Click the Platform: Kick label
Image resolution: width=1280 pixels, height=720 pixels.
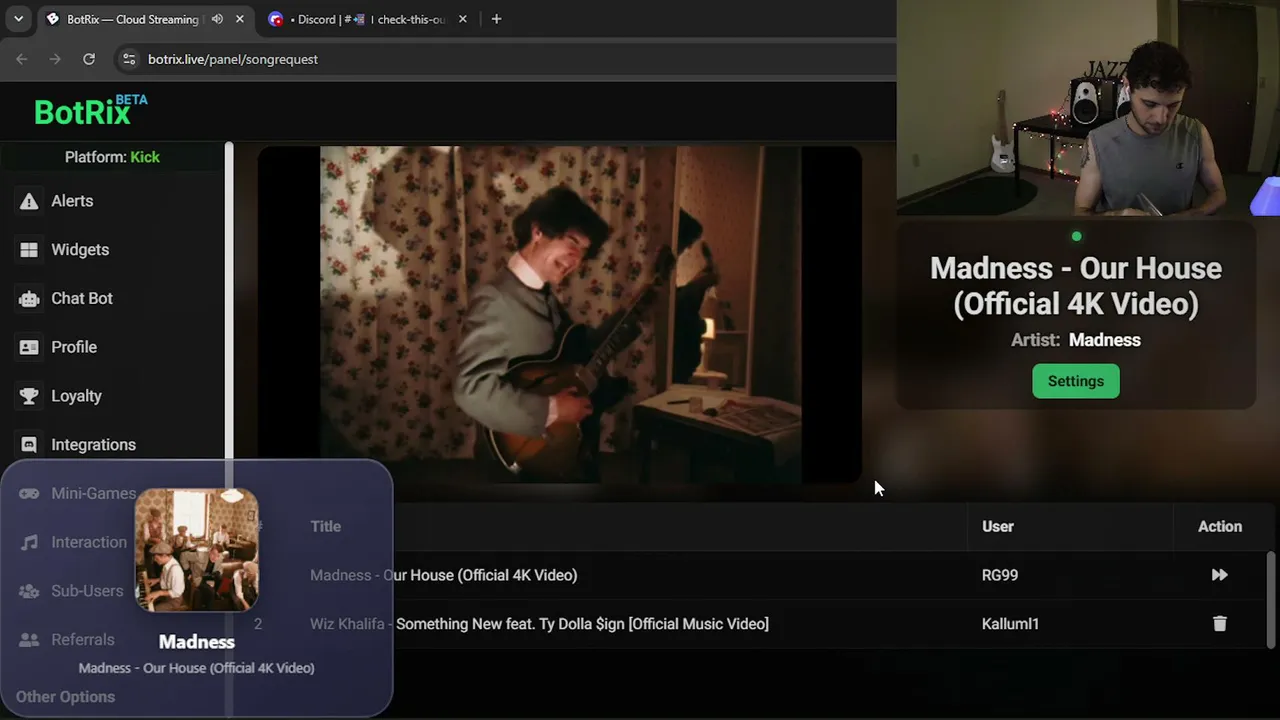tap(112, 157)
